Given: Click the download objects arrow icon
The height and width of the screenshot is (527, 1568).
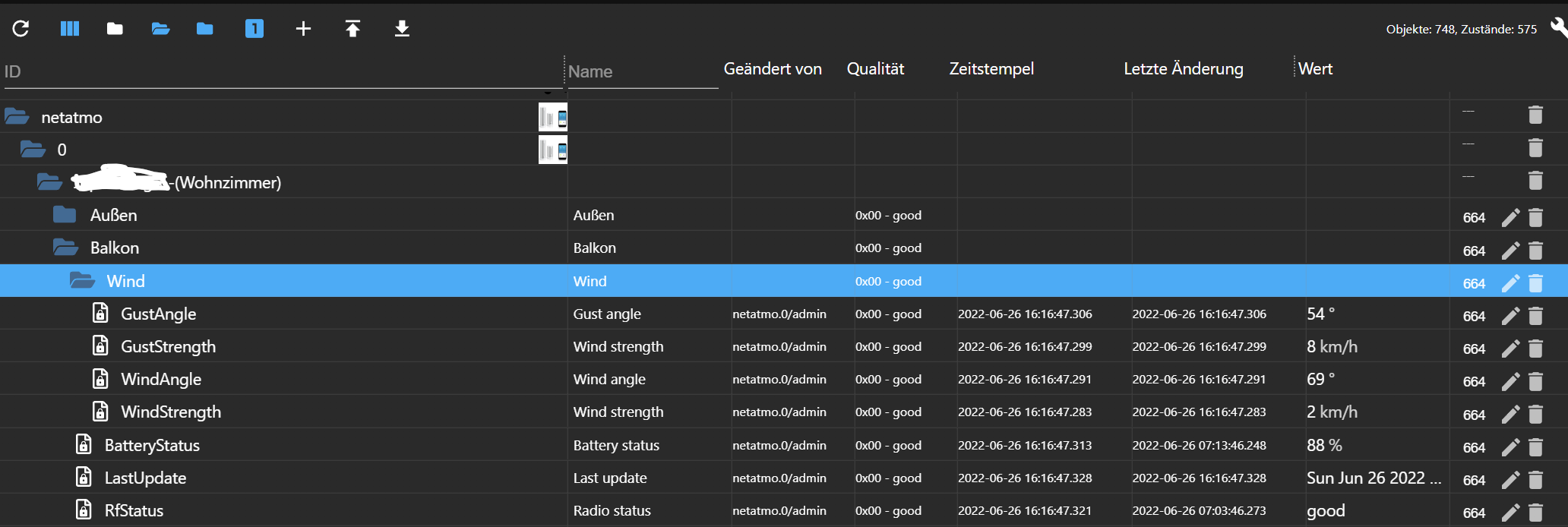Looking at the screenshot, I should (x=402, y=29).
